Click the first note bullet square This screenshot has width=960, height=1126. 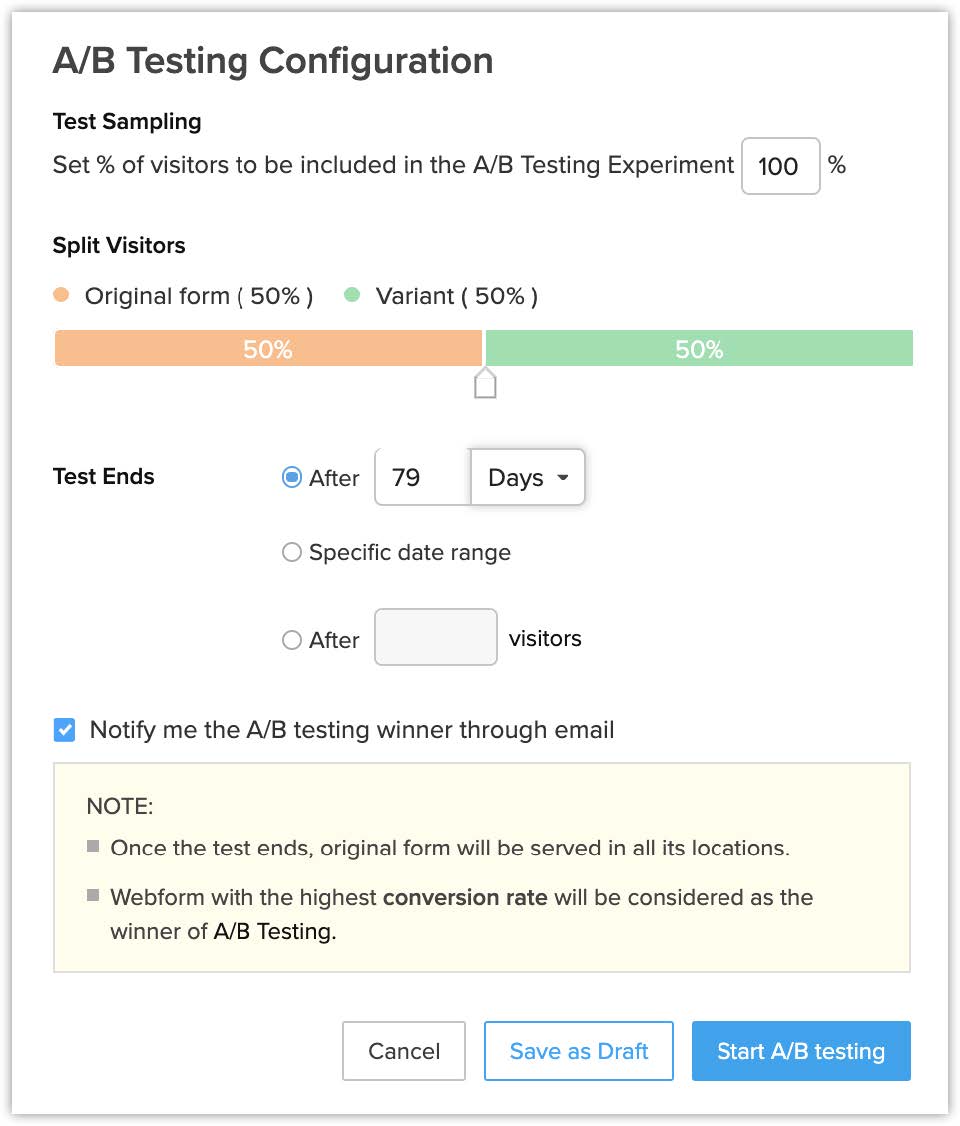pos(93,847)
